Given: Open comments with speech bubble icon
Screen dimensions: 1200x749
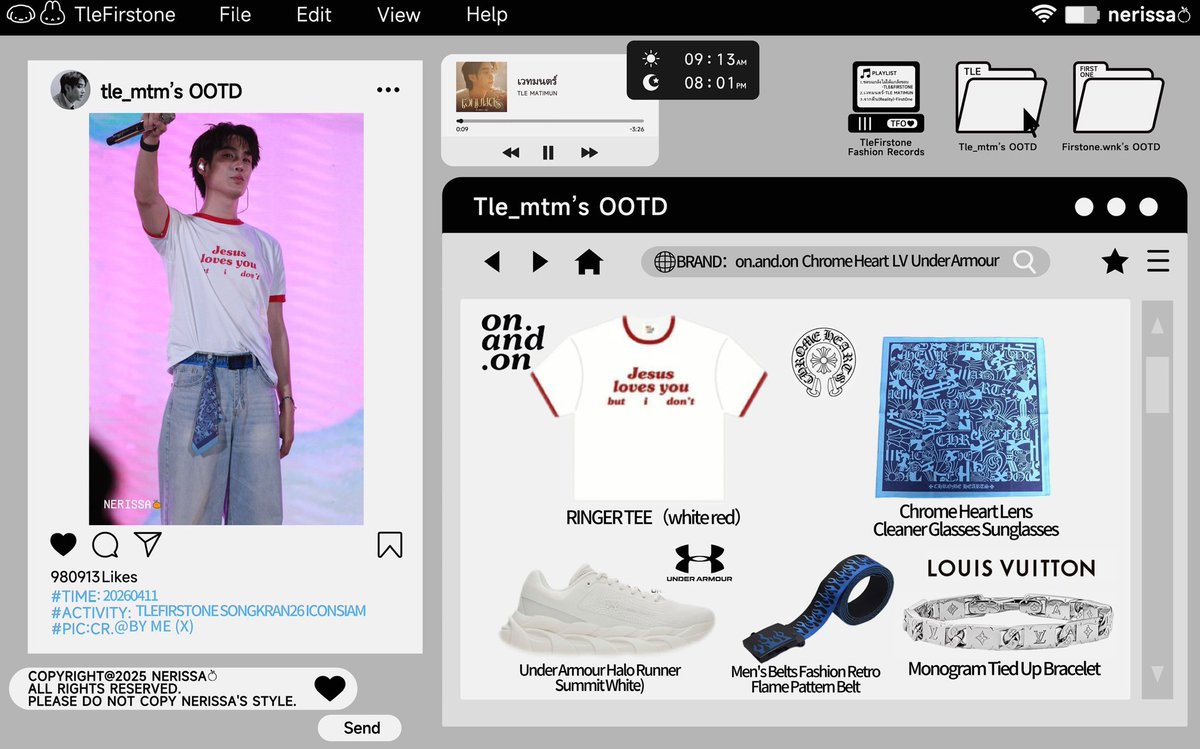Looking at the screenshot, I should click(105, 545).
